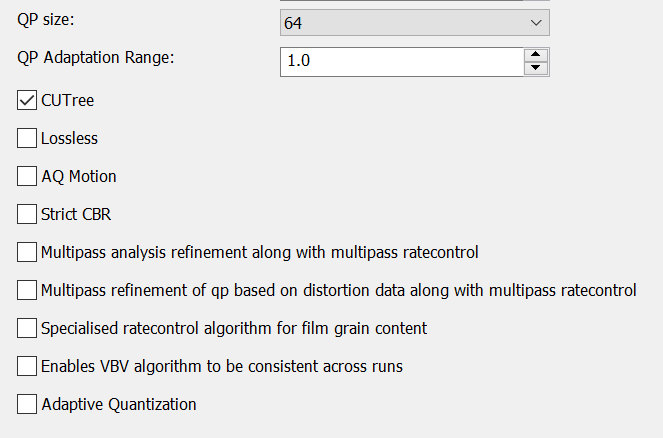Tick multipass refinement of qp distortion checkbox
The height and width of the screenshot is (438, 663).
27,290
